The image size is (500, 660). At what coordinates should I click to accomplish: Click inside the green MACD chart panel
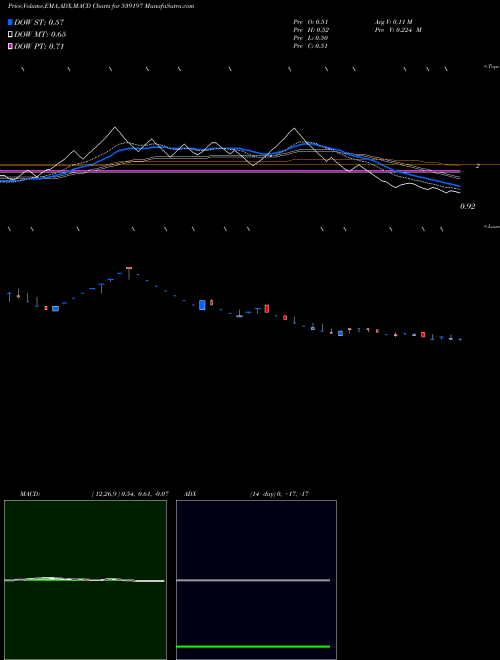(x=85, y=580)
